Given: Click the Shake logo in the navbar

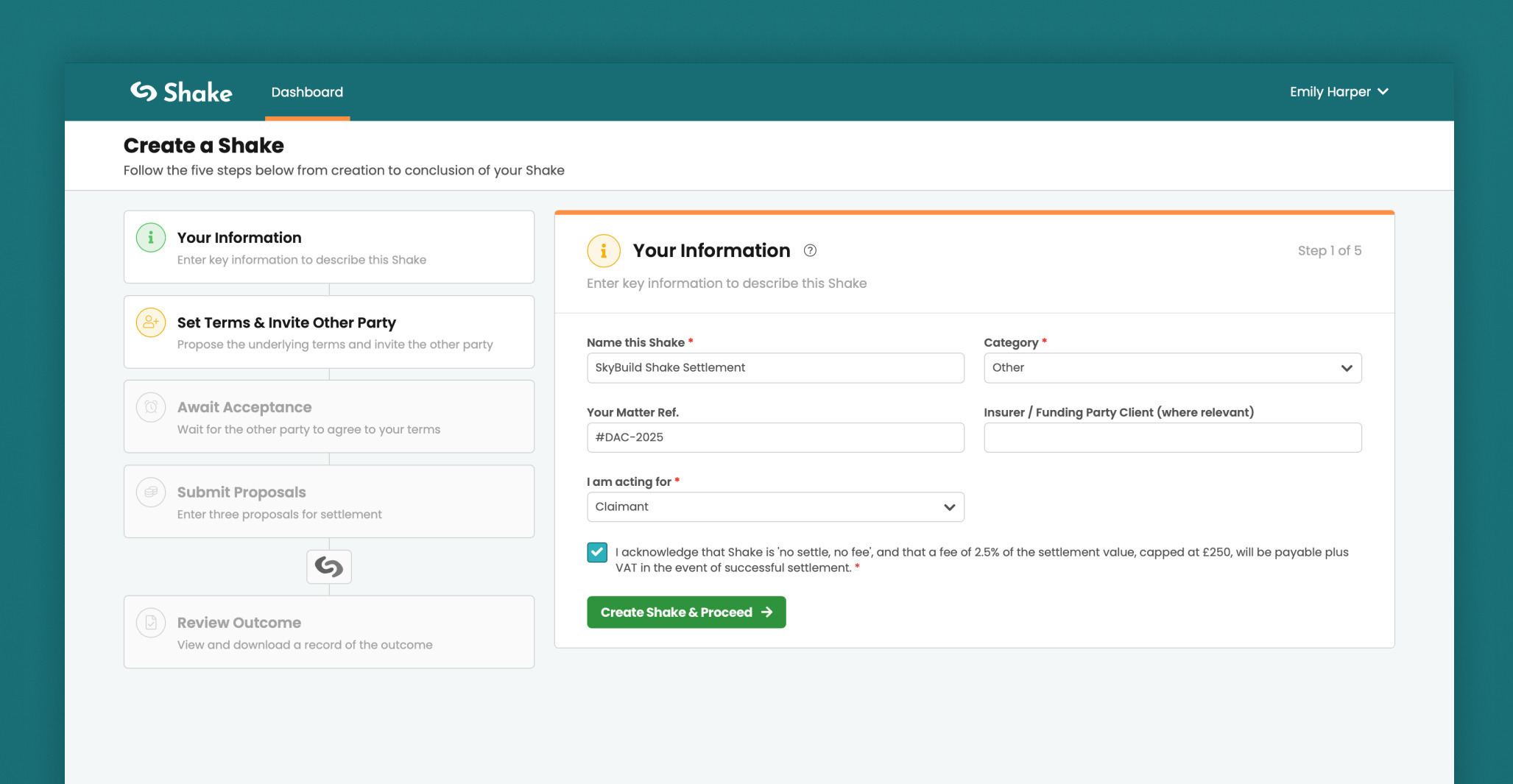Looking at the screenshot, I should [180, 91].
